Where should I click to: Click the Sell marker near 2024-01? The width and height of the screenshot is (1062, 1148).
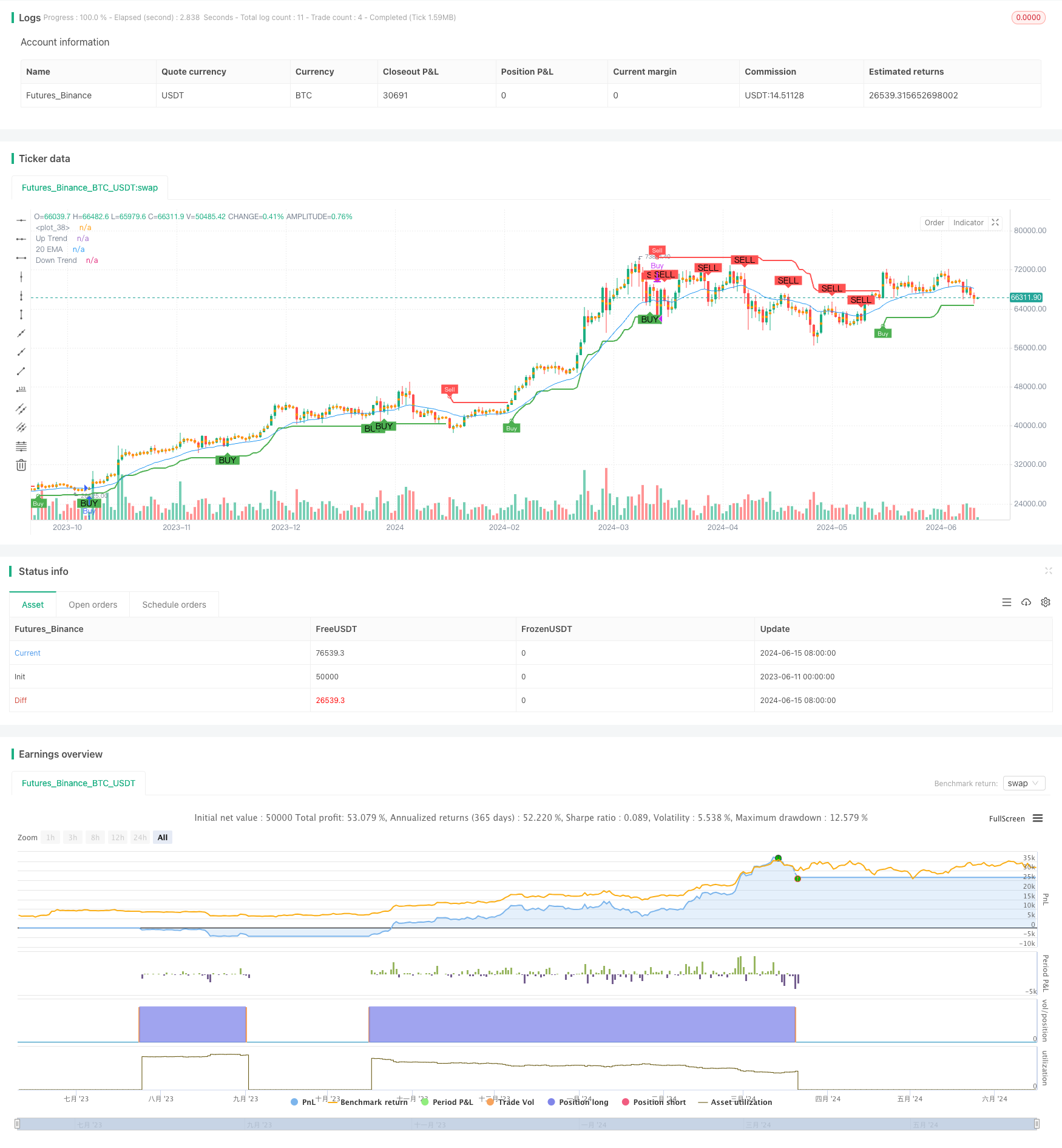pos(449,390)
